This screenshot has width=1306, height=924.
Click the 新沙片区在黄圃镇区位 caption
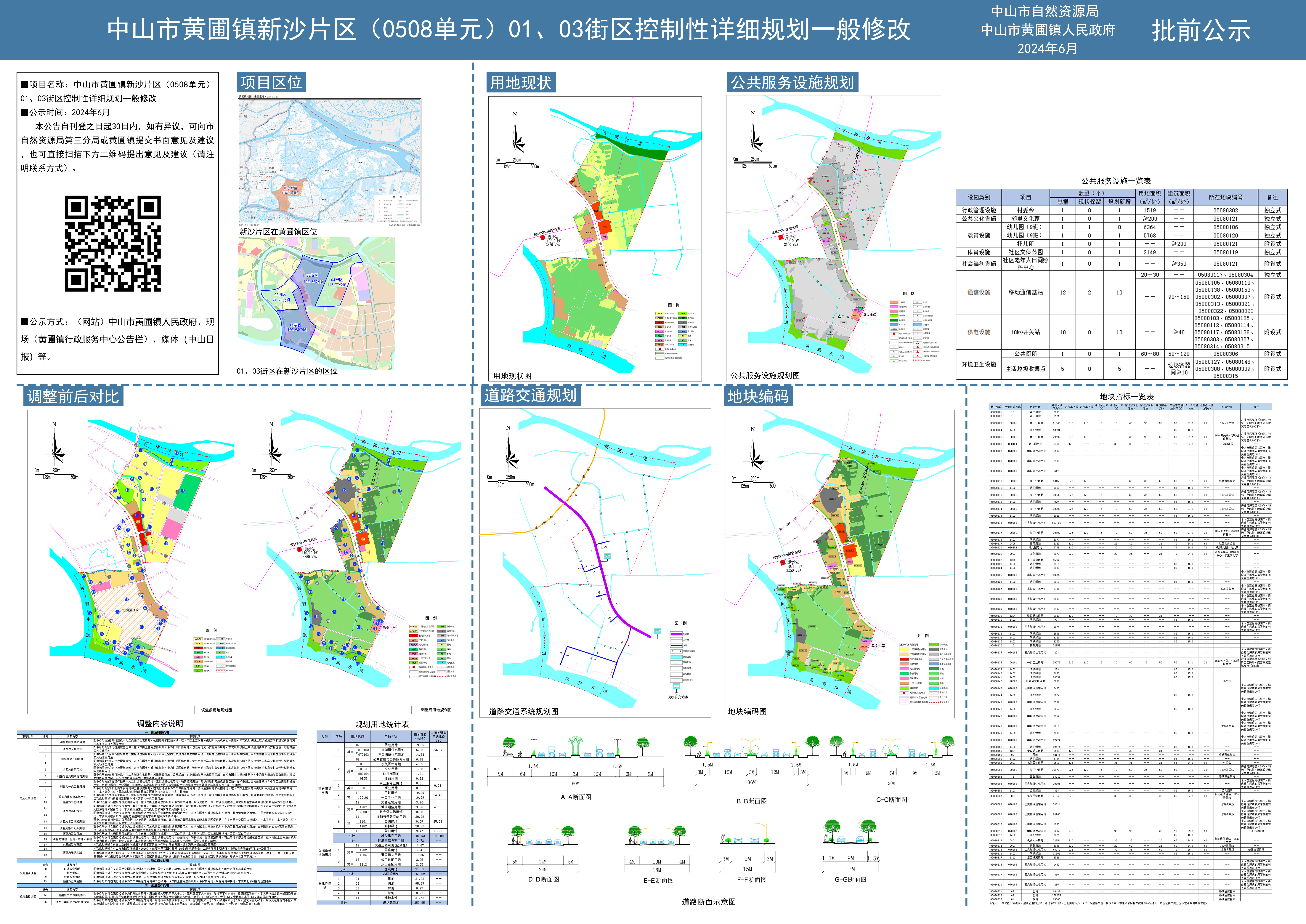278,232
